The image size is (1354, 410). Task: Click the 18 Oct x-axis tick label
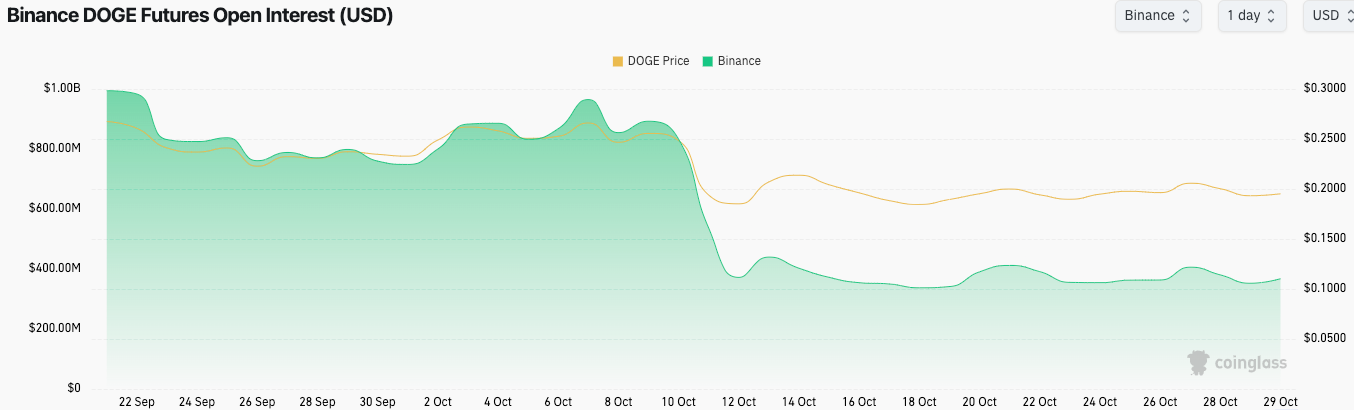(919, 402)
